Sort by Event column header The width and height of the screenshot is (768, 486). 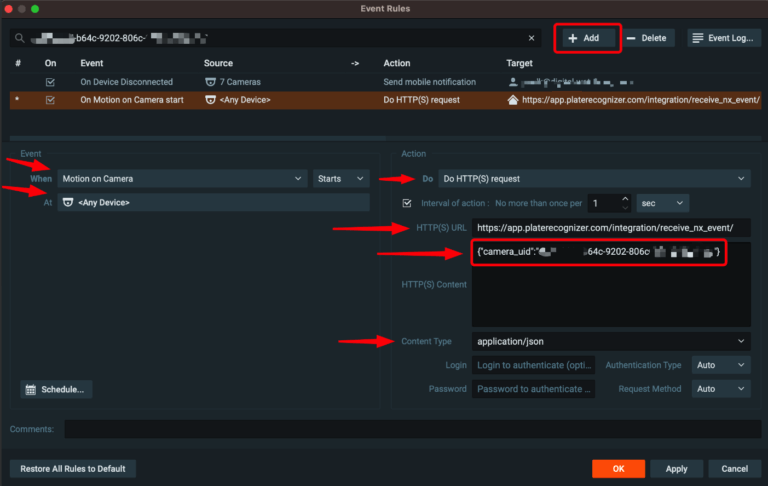(92, 63)
